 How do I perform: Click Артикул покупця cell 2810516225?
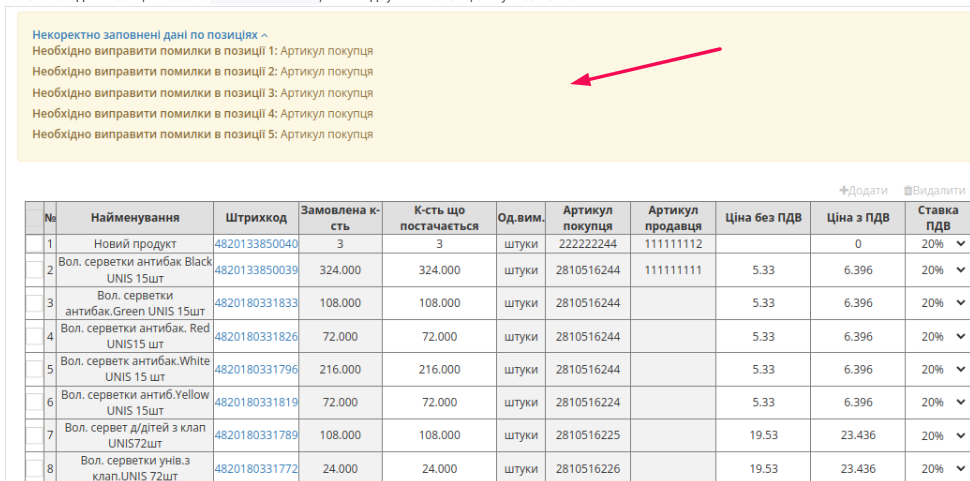588,435
